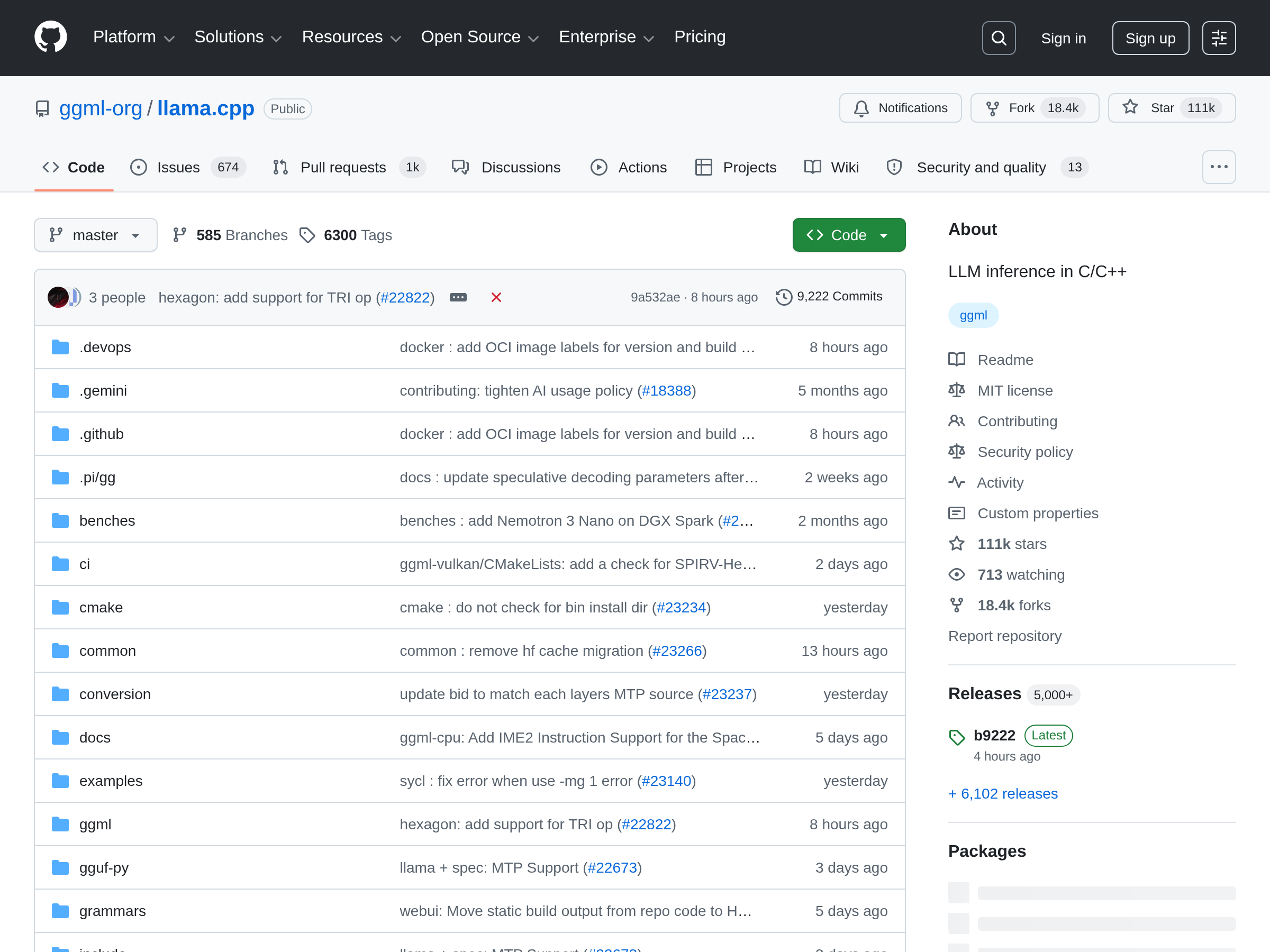Click the folder icon of the docs row
This screenshot has height=952, width=1270.
point(60,737)
